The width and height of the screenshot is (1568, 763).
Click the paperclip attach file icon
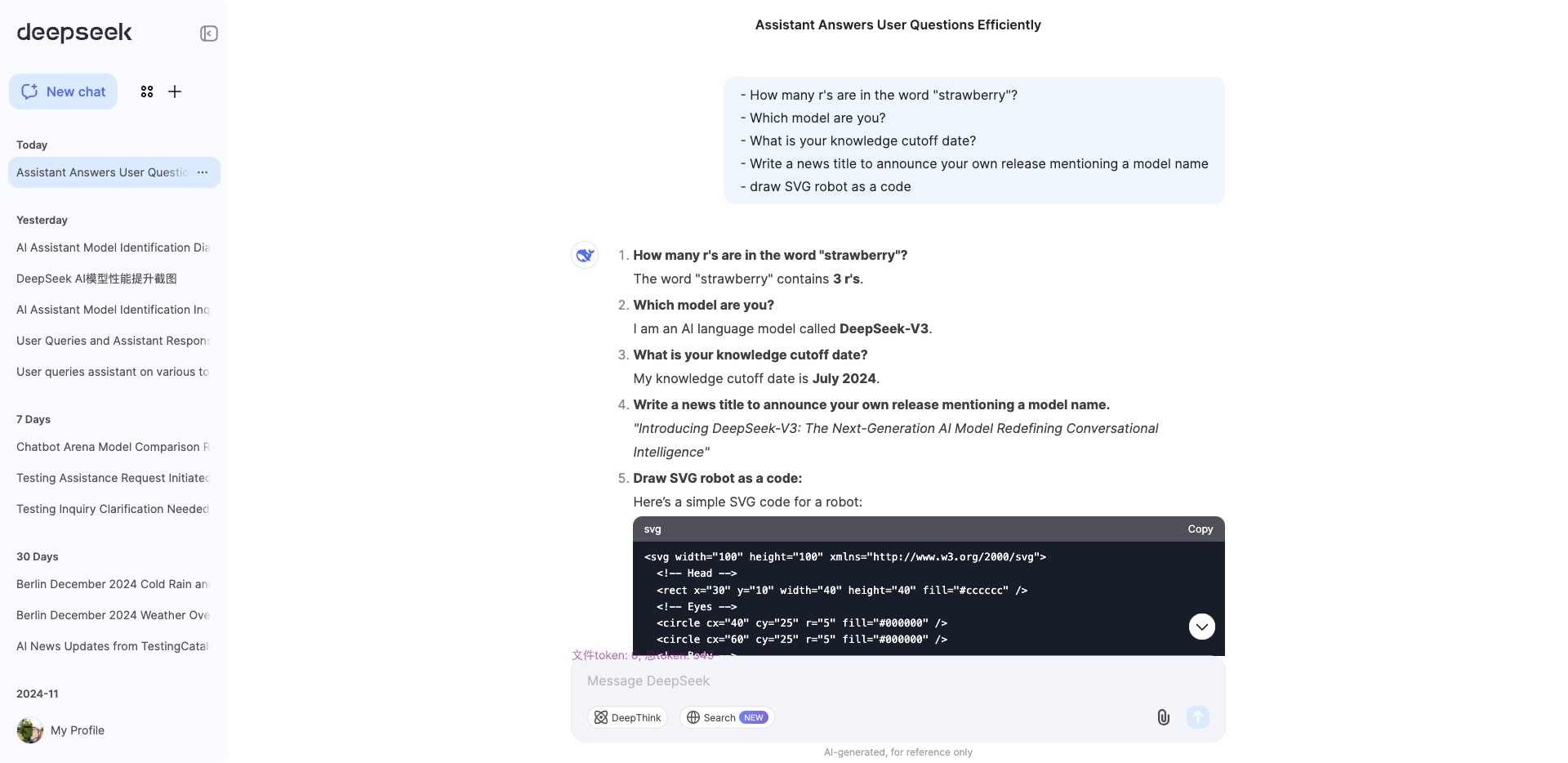click(1164, 717)
